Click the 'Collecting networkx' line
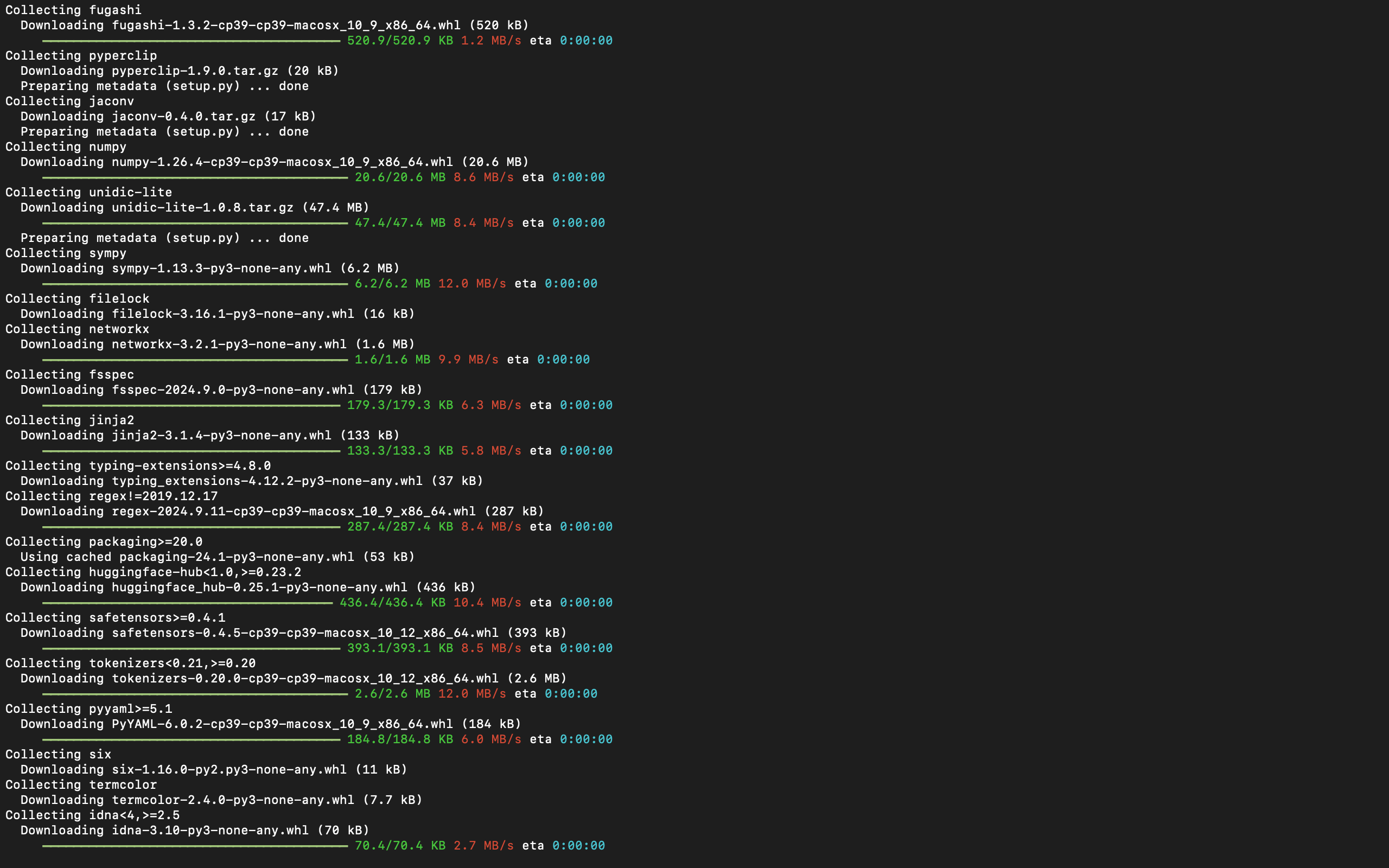This screenshot has width=1389, height=868. [77, 329]
